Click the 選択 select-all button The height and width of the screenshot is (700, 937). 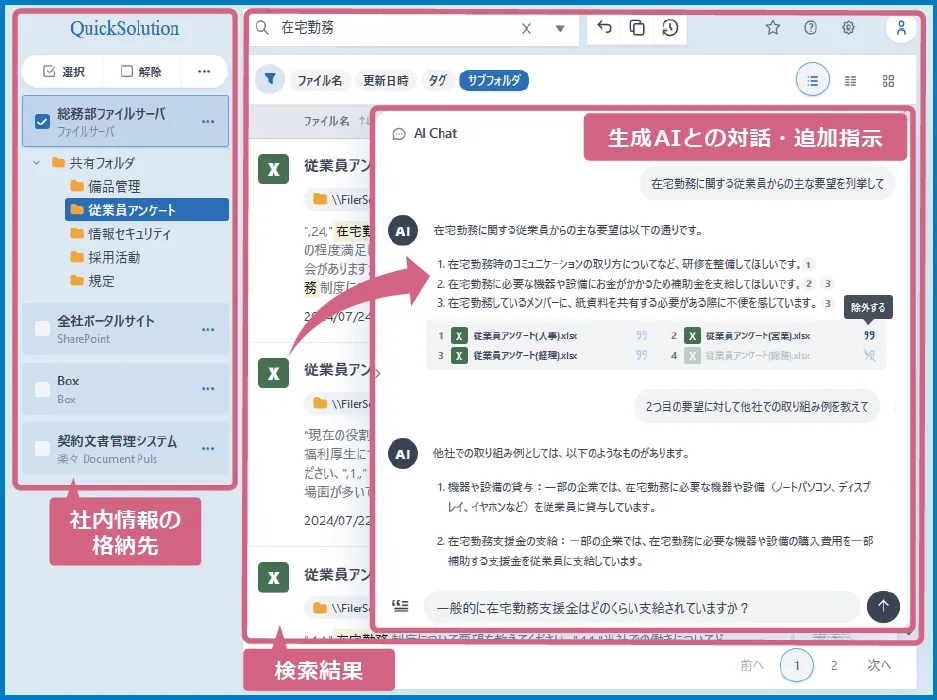click(x=64, y=72)
